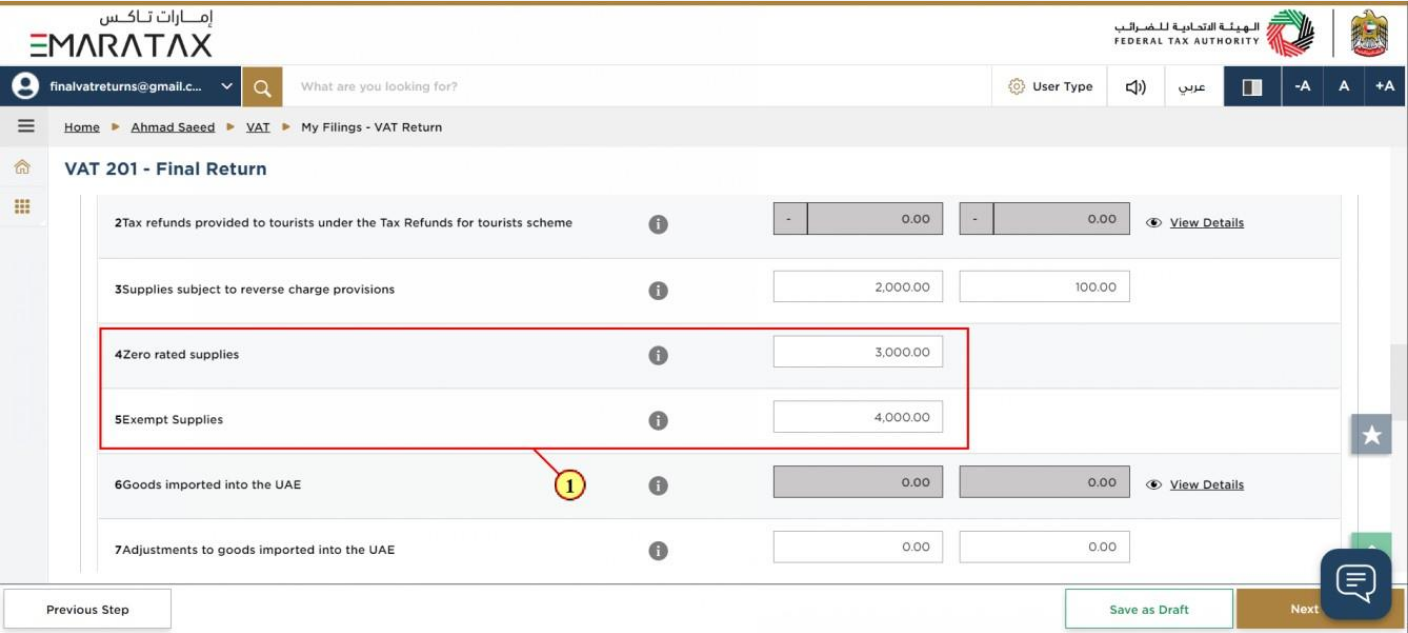Click the eye icon beside tourist refunds View Details
Screen dimensions: 1408x633
(x=1154, y=223)
